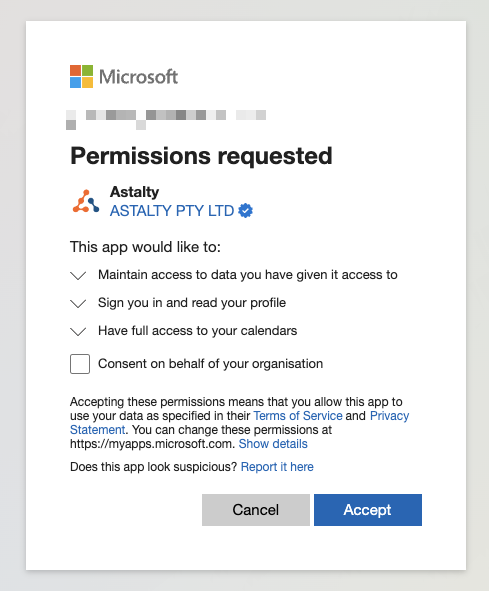Click the Report it here link
This screenshot has width=489, height=591.
(277, 467)
